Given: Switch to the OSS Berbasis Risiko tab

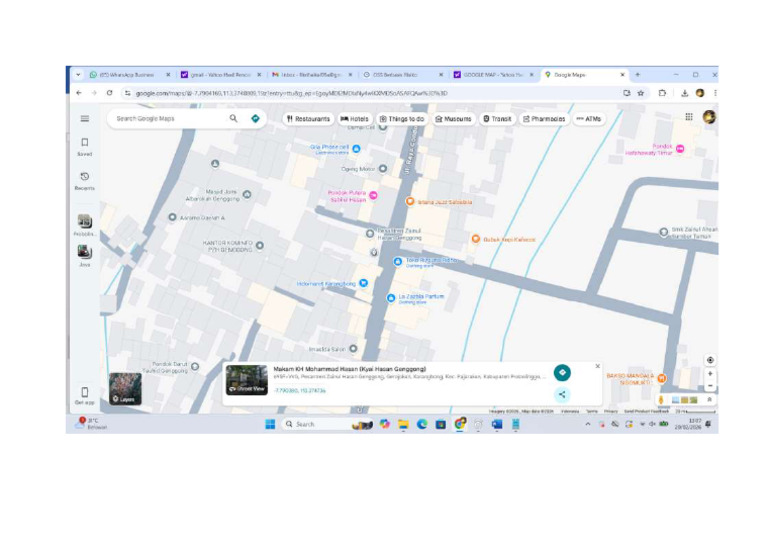Looking at the screenshot, I should pos(403,75).
